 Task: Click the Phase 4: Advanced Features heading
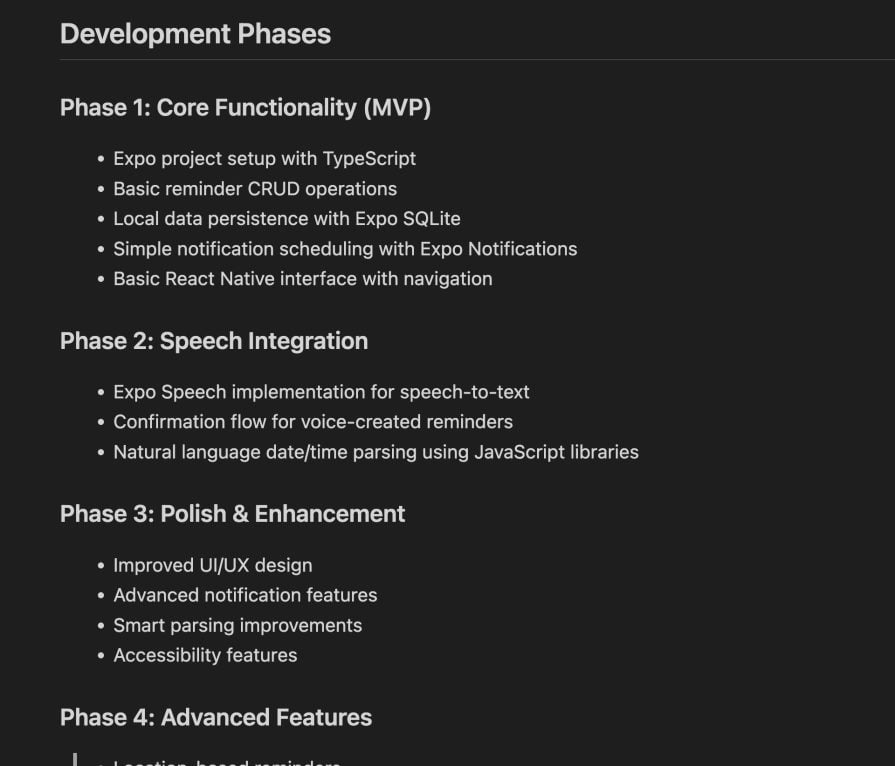point(216,718)
